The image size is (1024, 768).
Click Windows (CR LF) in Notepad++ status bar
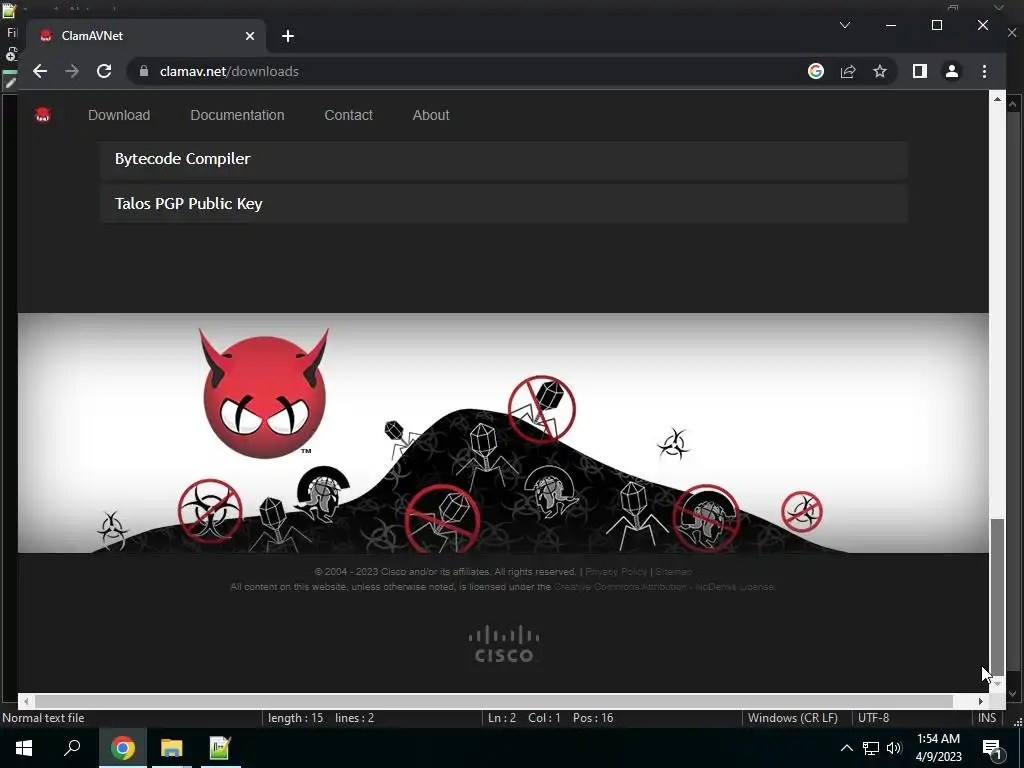(x=792, y=718)
